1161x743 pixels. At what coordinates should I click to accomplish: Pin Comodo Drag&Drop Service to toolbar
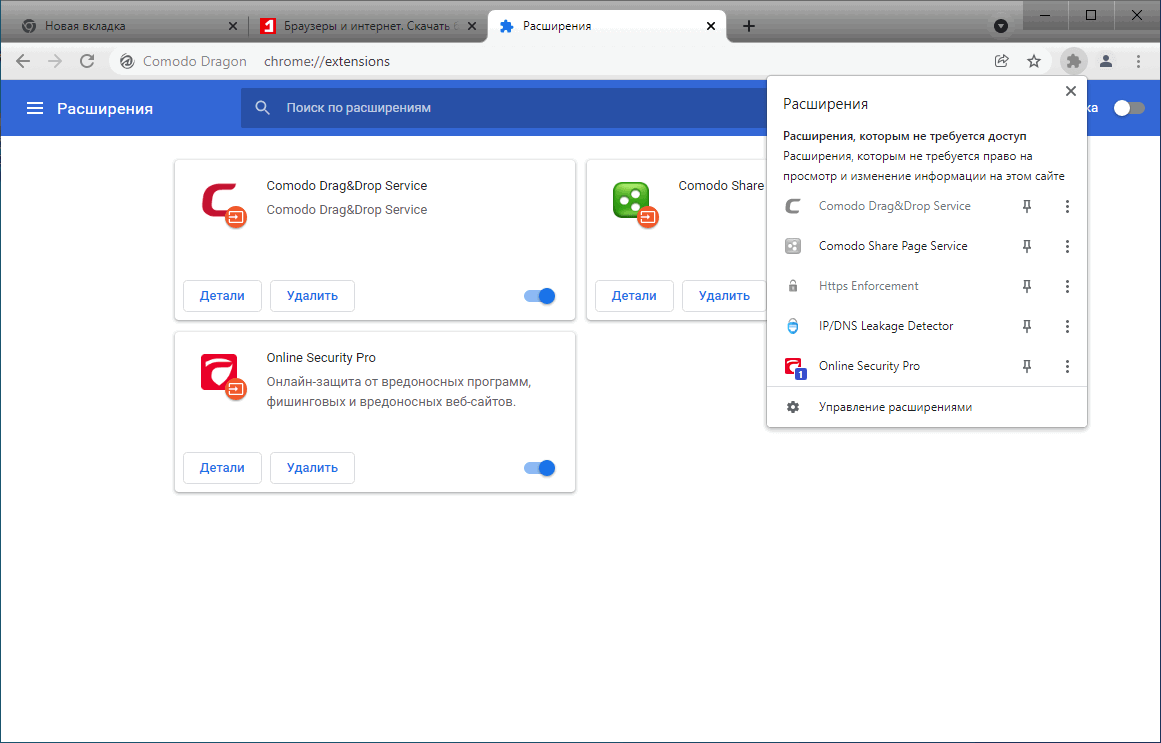click(x=1027, y=207)
